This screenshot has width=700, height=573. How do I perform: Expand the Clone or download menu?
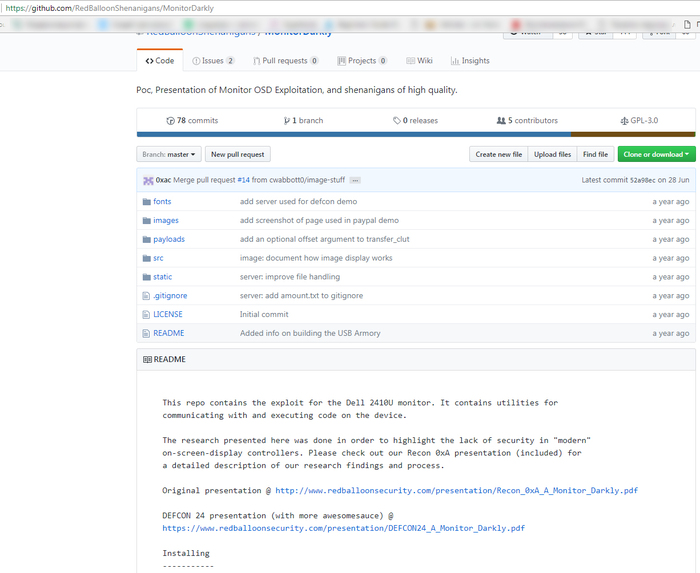click(x=654, y=154)
